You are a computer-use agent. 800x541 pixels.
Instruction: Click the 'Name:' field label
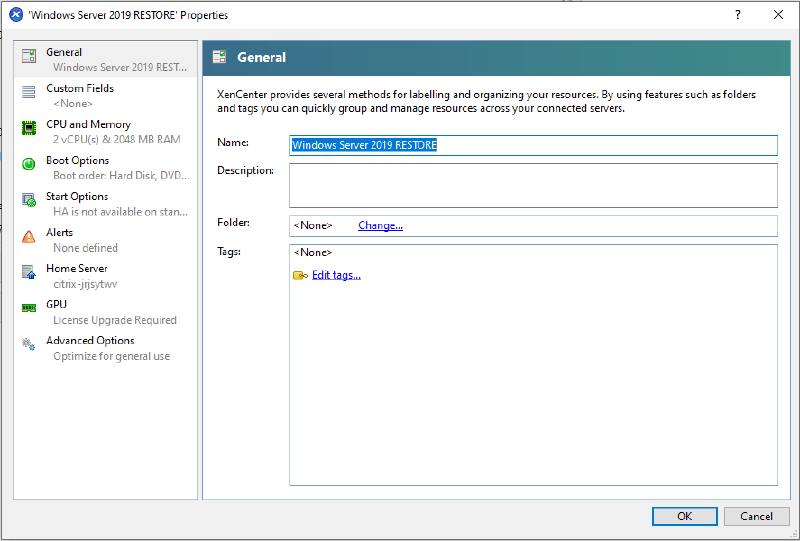(x=233, y=142)
